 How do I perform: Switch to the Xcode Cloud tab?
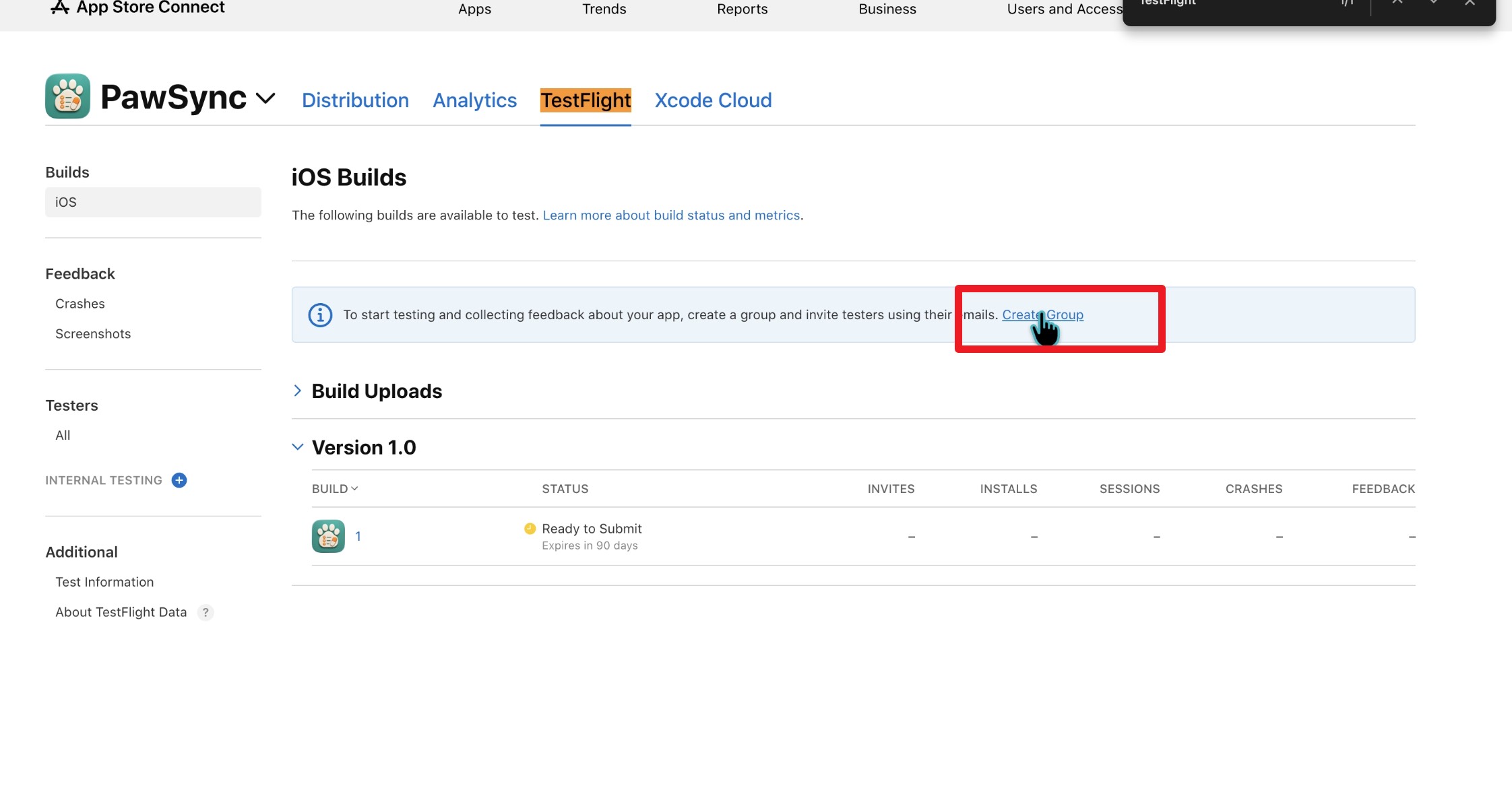tap(713, 100)
